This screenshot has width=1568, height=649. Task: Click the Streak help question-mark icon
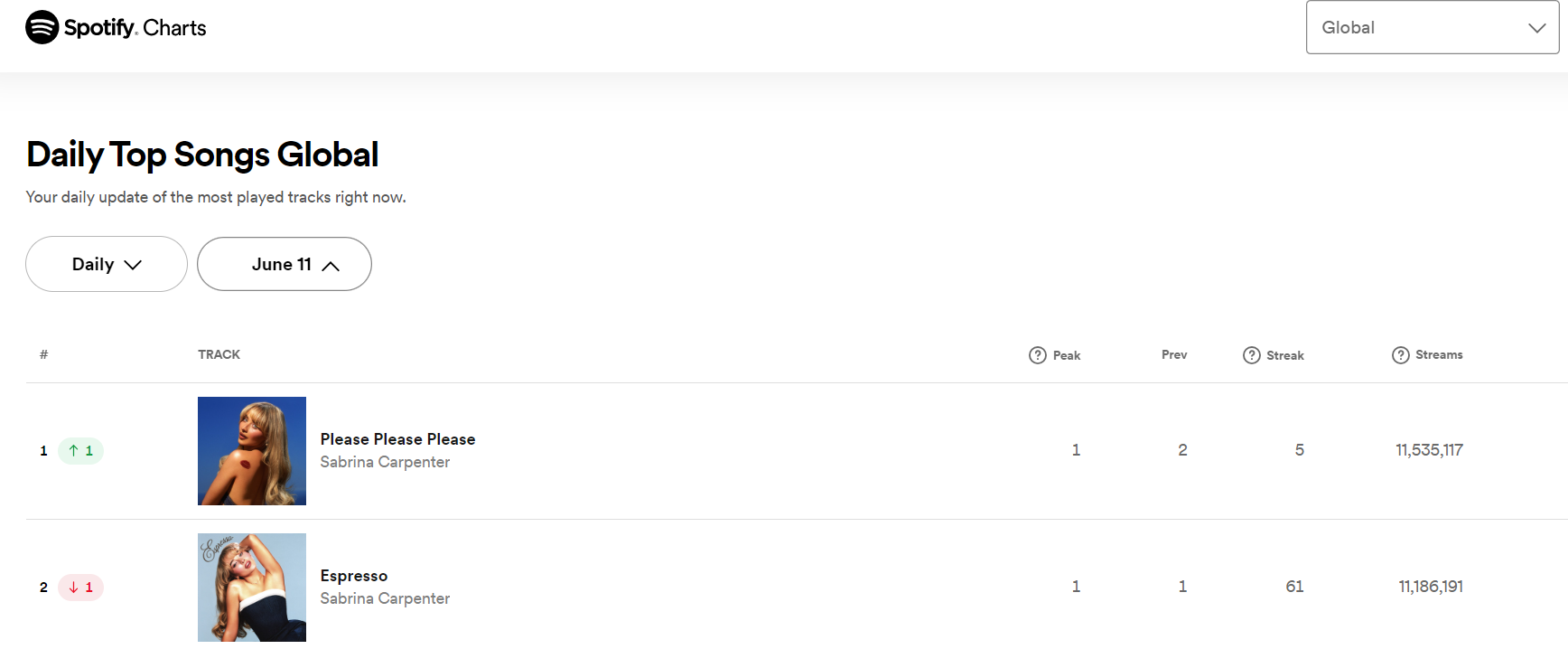coord(1252,355)
